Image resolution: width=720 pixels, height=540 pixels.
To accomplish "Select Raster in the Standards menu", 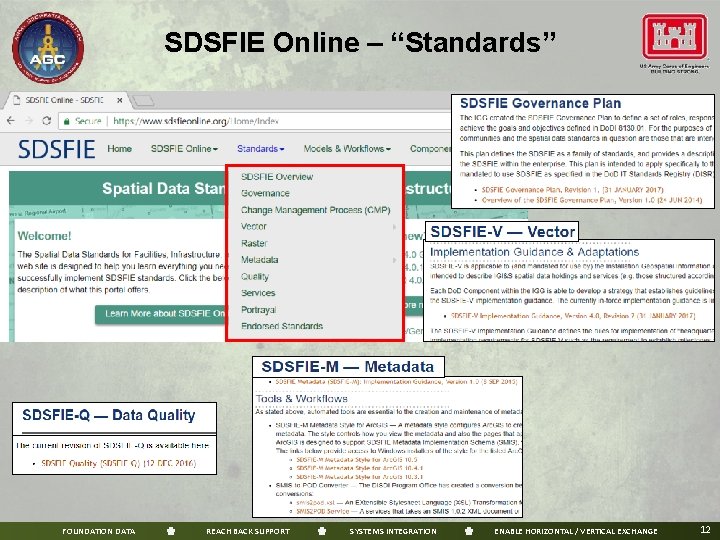I will [x=254, y=243].
